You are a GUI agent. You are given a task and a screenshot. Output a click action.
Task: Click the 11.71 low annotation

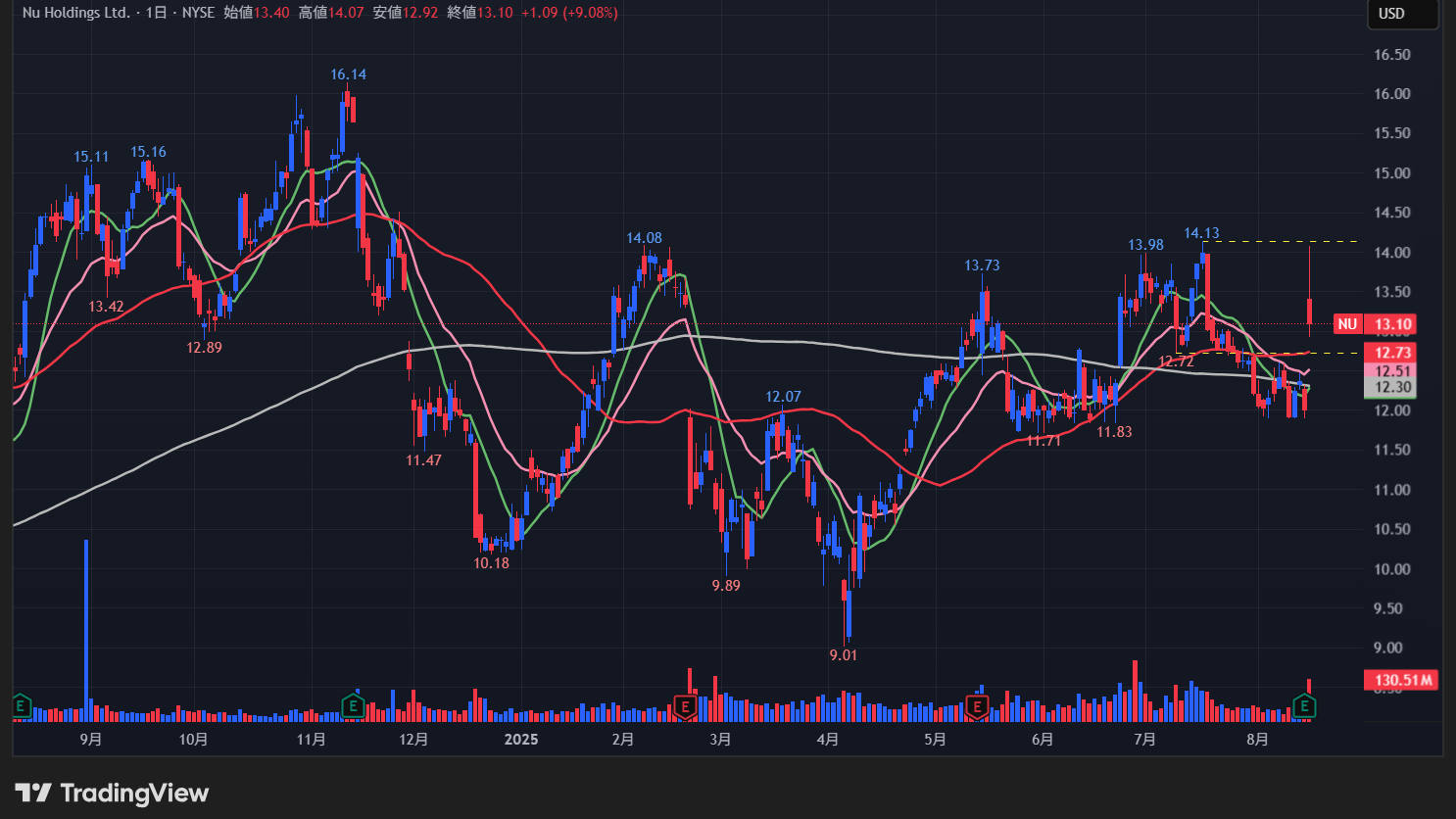(x=1043, y=441)
